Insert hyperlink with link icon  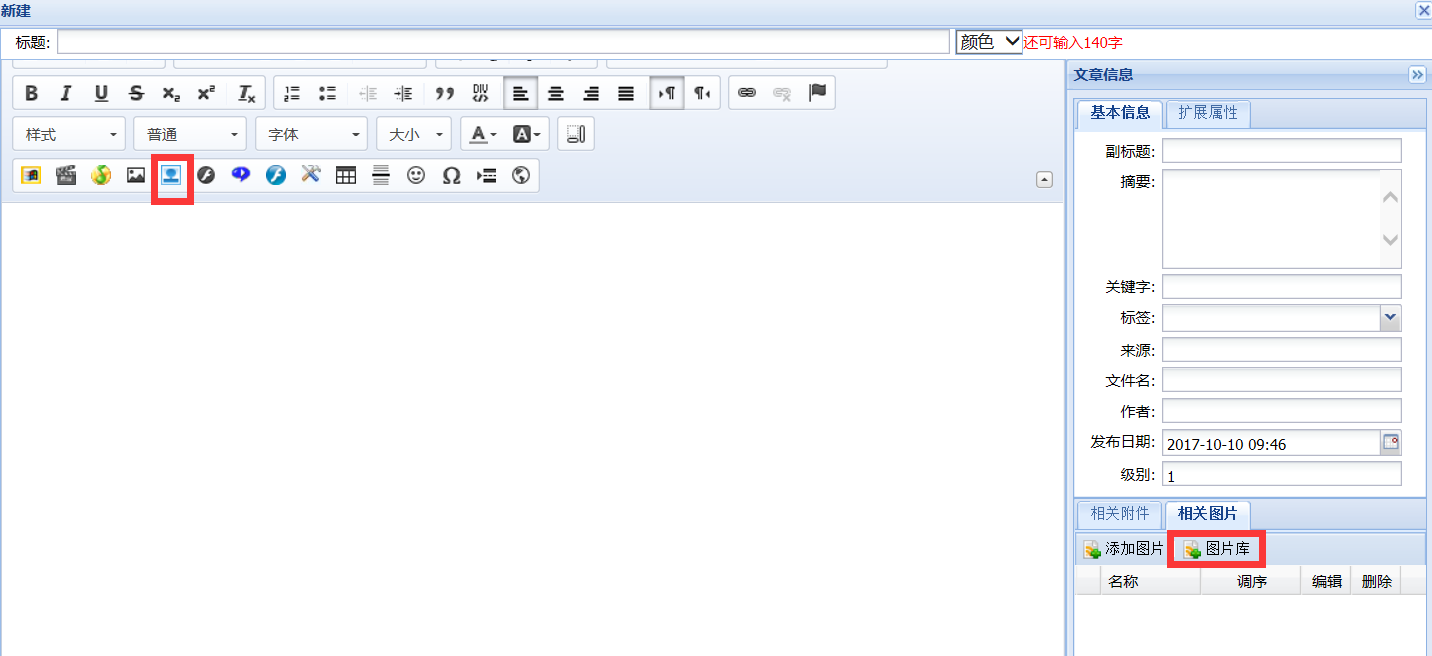point(746,93)
